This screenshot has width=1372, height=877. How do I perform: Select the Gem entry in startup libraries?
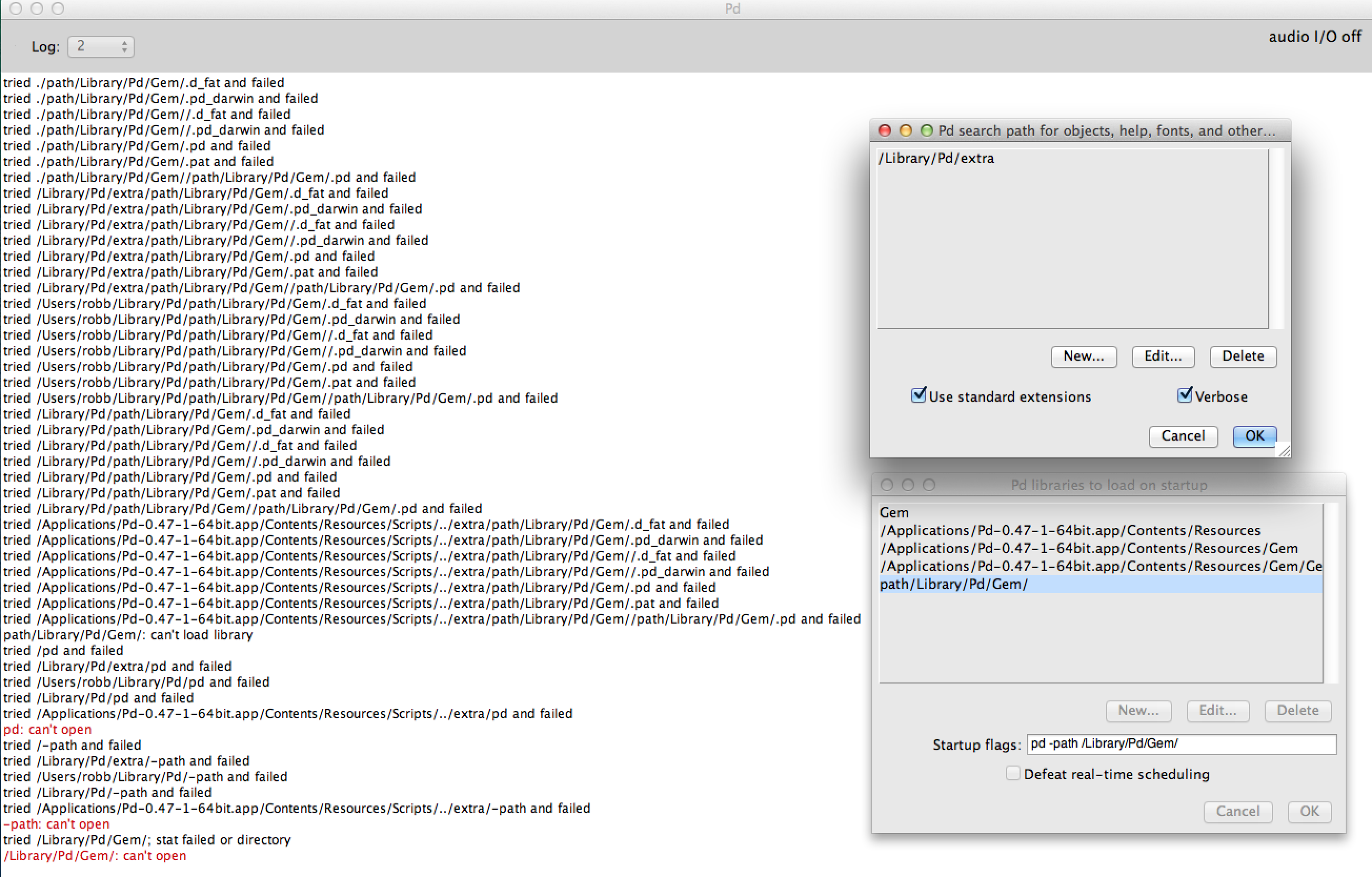[x=1101, y=513]
